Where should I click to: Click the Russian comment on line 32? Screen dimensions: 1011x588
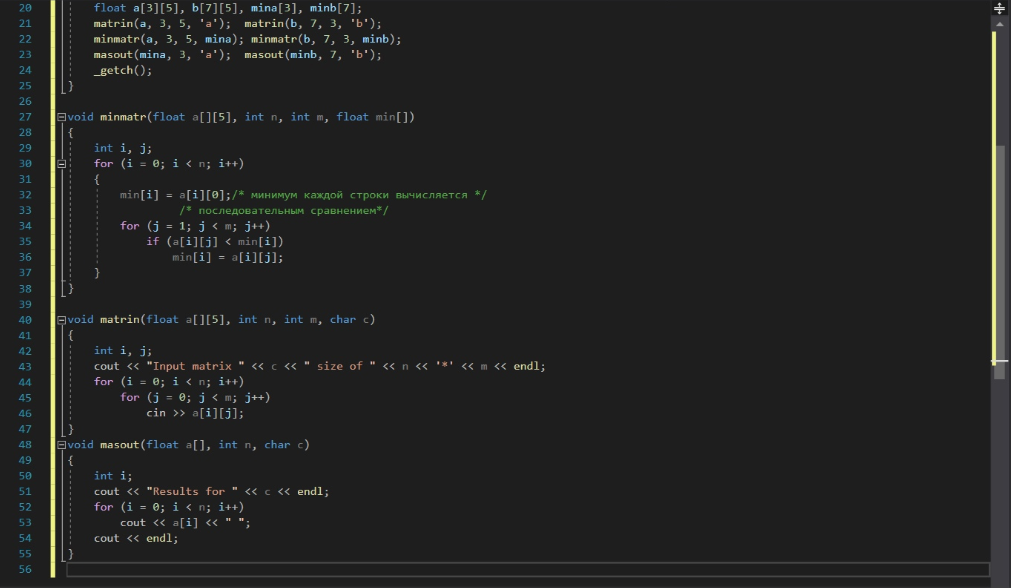(x=359, y=195)
